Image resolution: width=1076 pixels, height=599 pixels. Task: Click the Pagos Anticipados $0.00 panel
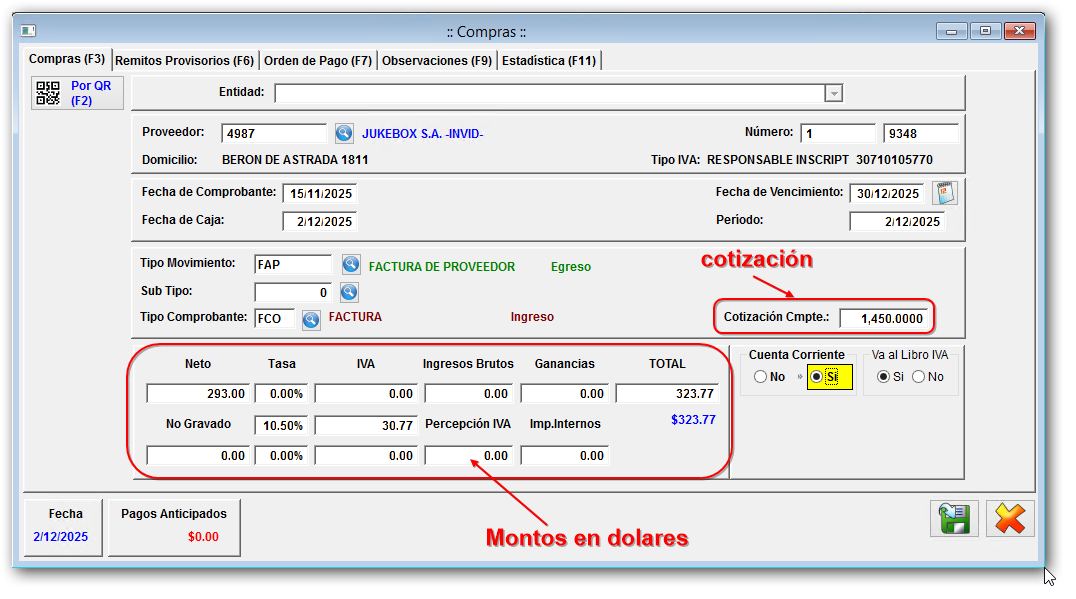(175, 527)
